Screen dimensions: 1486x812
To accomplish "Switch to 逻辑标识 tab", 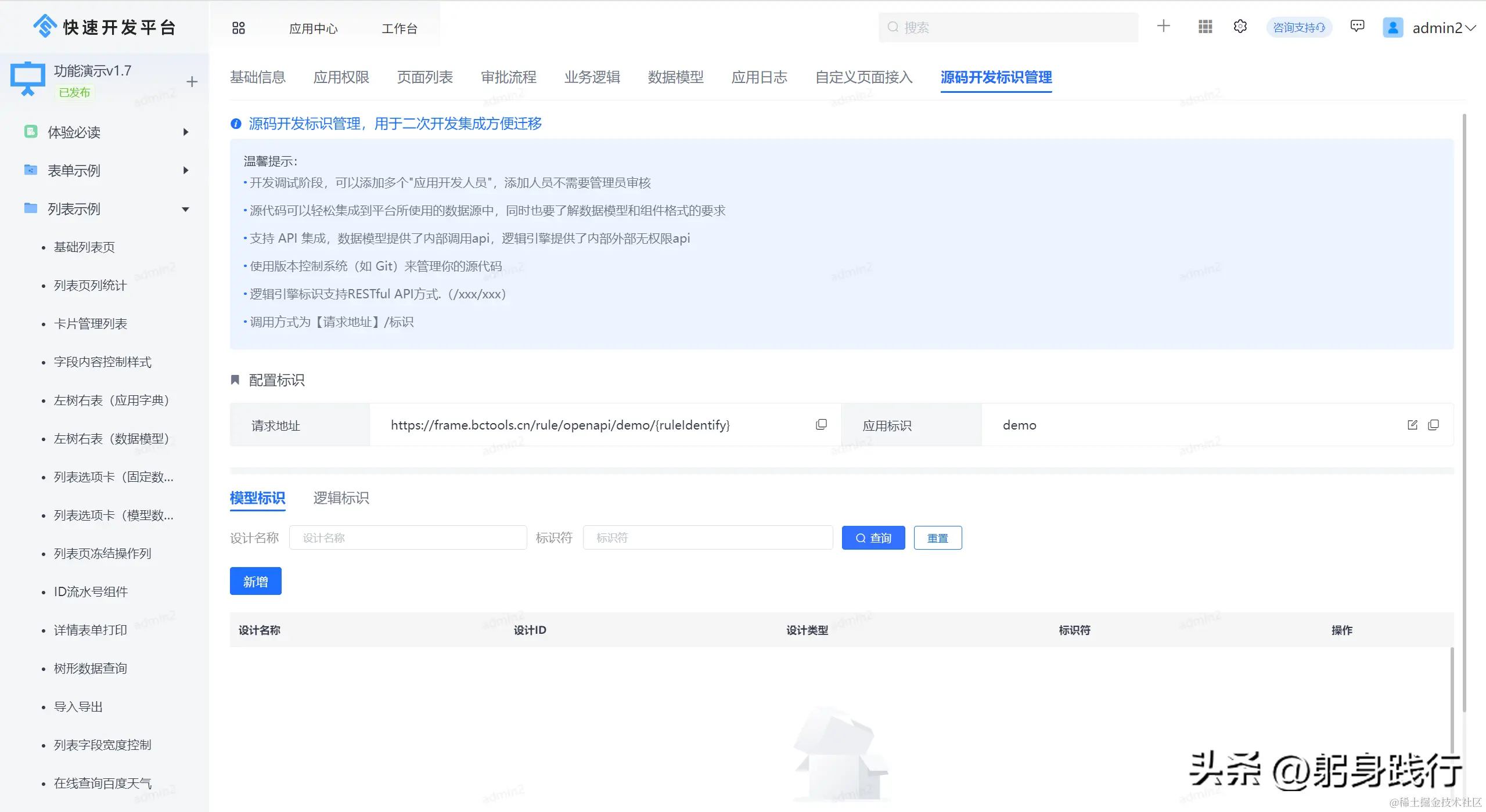I will (341, 498).
